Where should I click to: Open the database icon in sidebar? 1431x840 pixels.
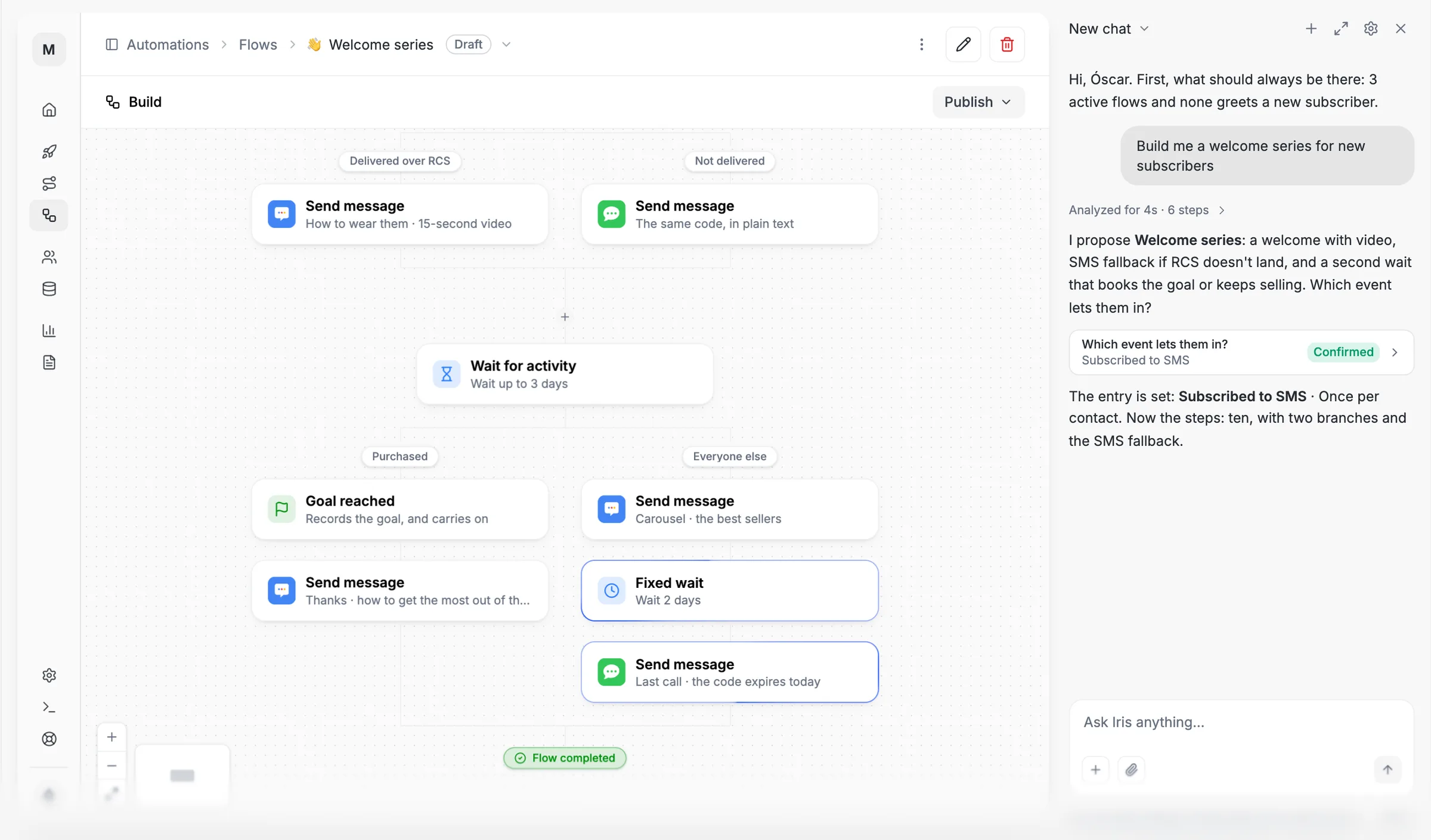(x=49, y=289)
